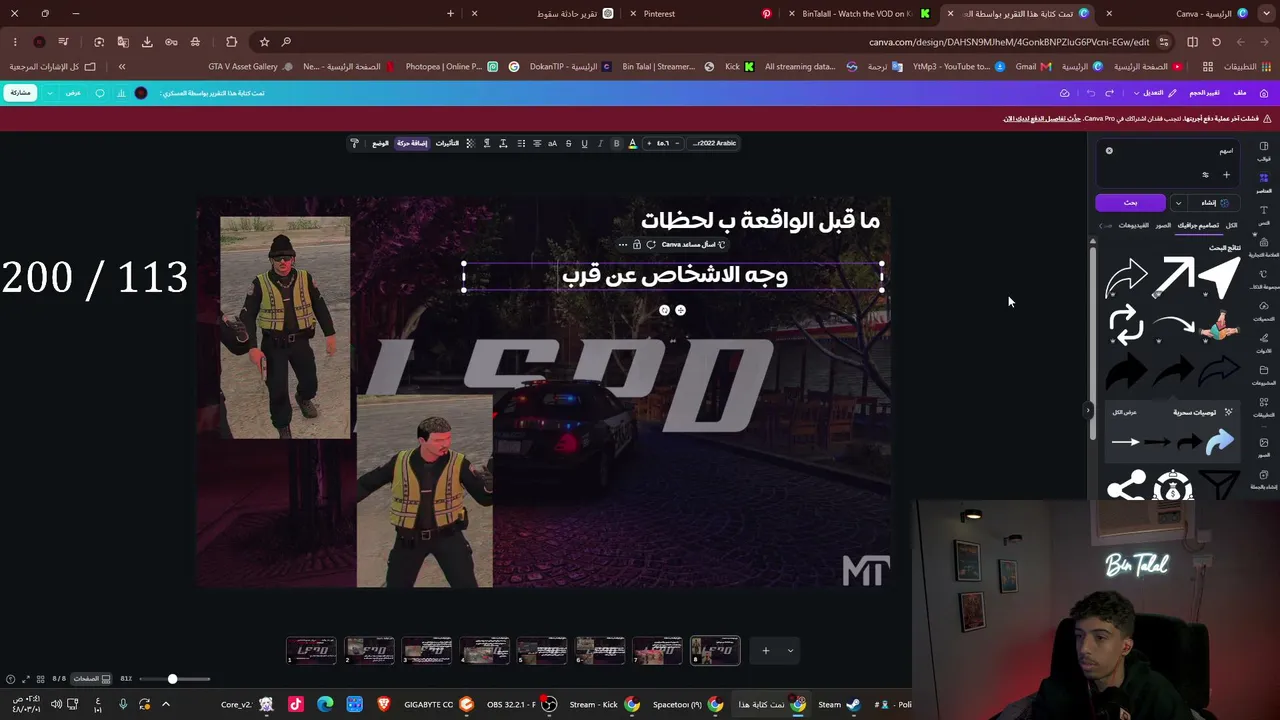This screenshot has height=720, width=1280.
Task: Select the Photos (الصور) results tab
Action: point(1163,225)
